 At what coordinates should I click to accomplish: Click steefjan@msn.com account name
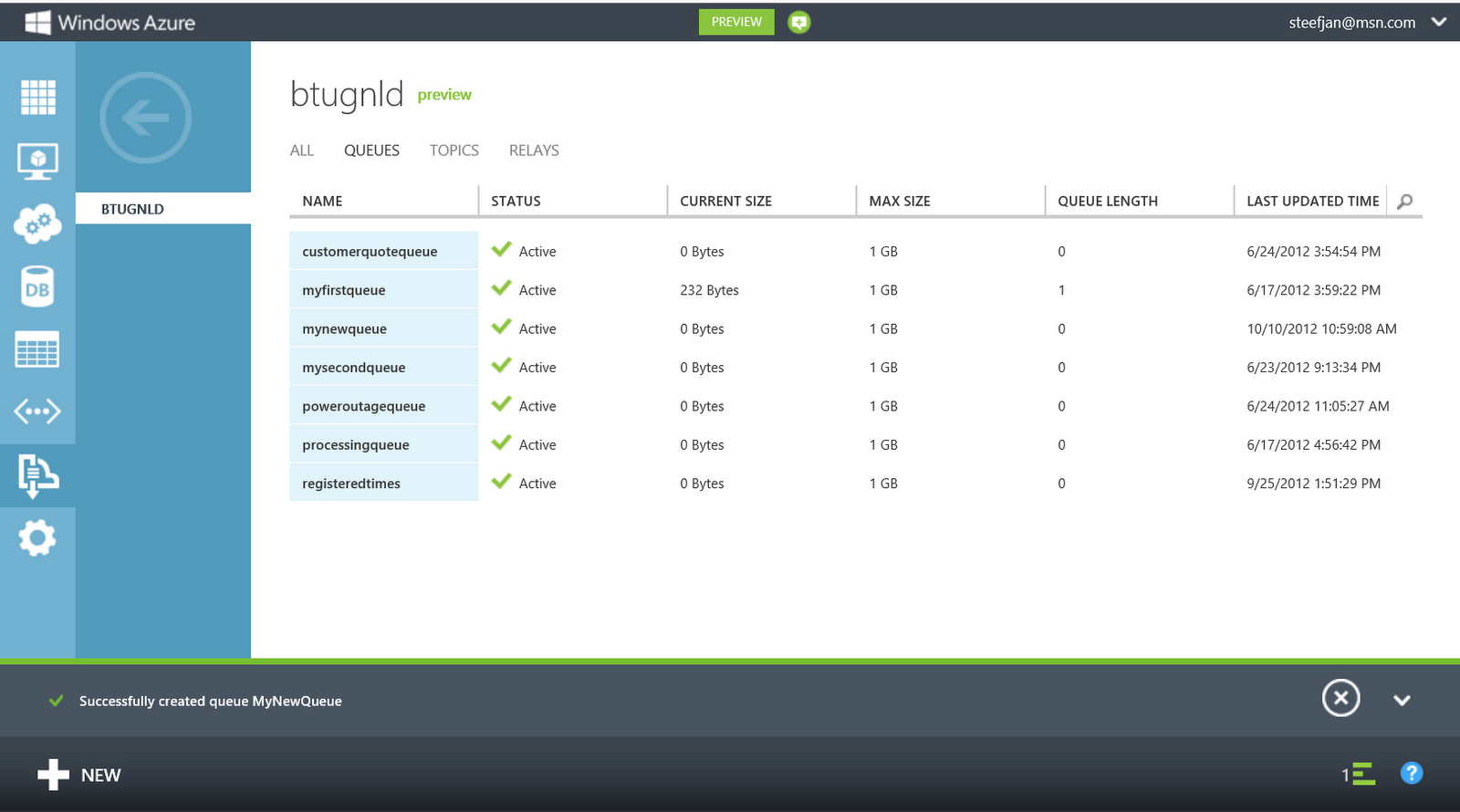1351,23
